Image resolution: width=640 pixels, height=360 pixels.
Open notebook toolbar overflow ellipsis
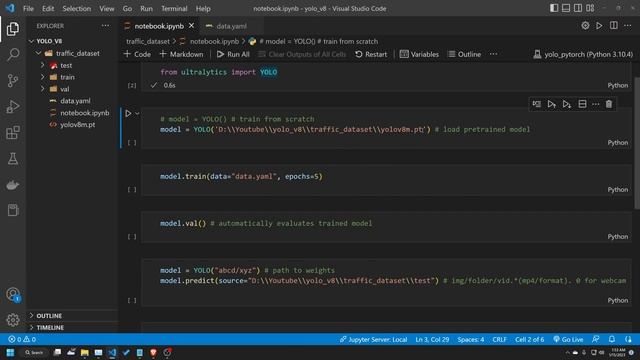point(493,54)
